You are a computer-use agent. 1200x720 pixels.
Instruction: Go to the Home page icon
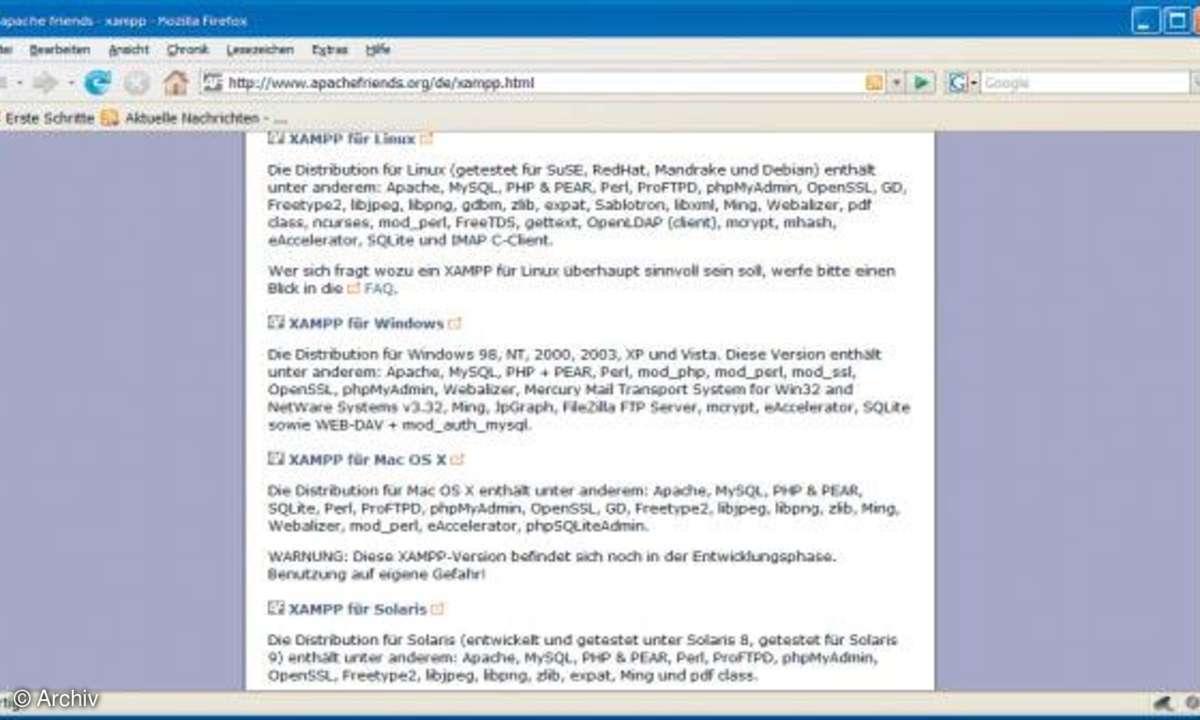pos(176,83)
